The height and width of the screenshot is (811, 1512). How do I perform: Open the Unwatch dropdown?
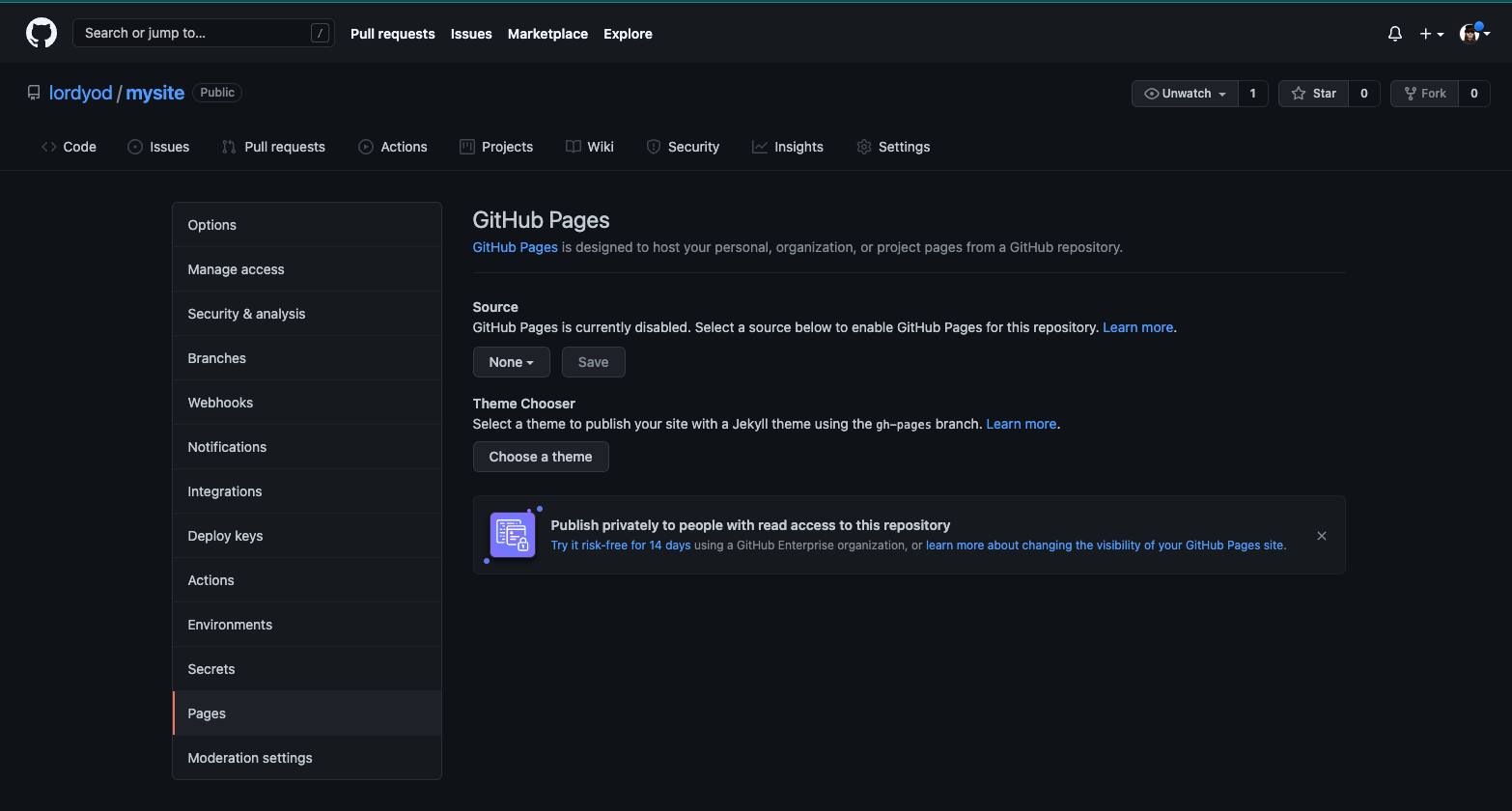click(x=1184, y=93)
